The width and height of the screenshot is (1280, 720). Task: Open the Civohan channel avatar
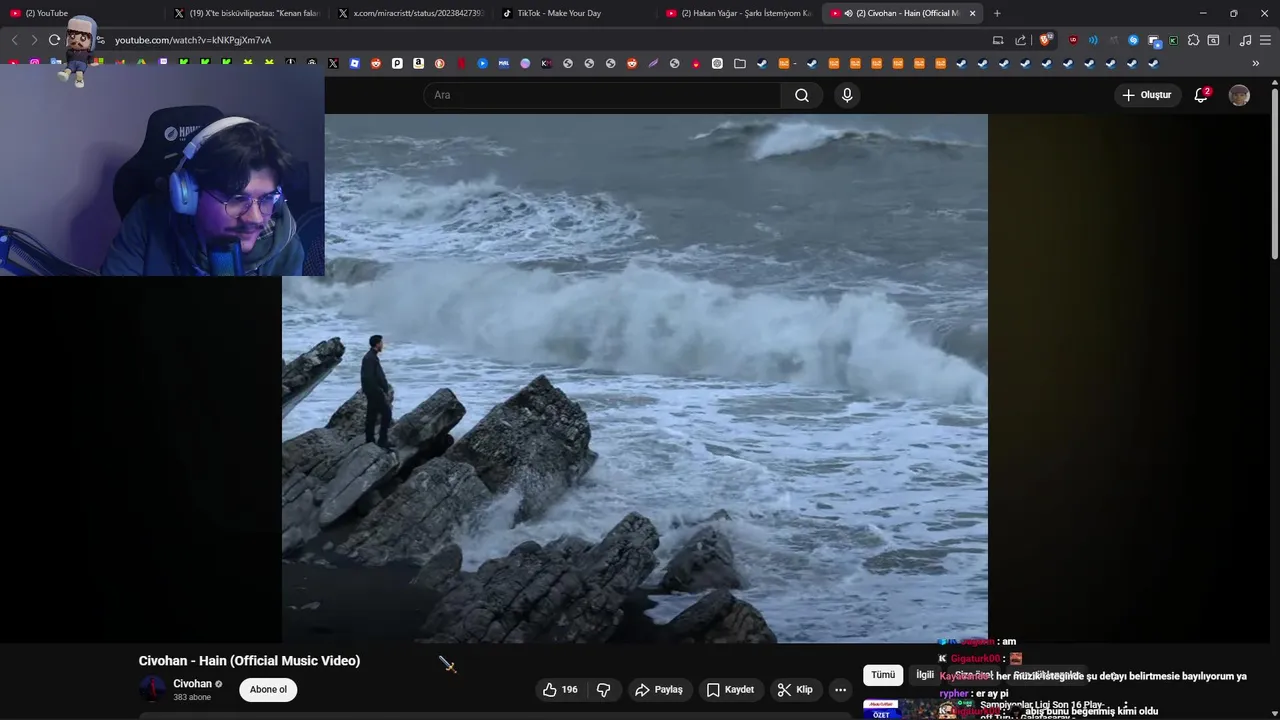click(x=152, y=689)
